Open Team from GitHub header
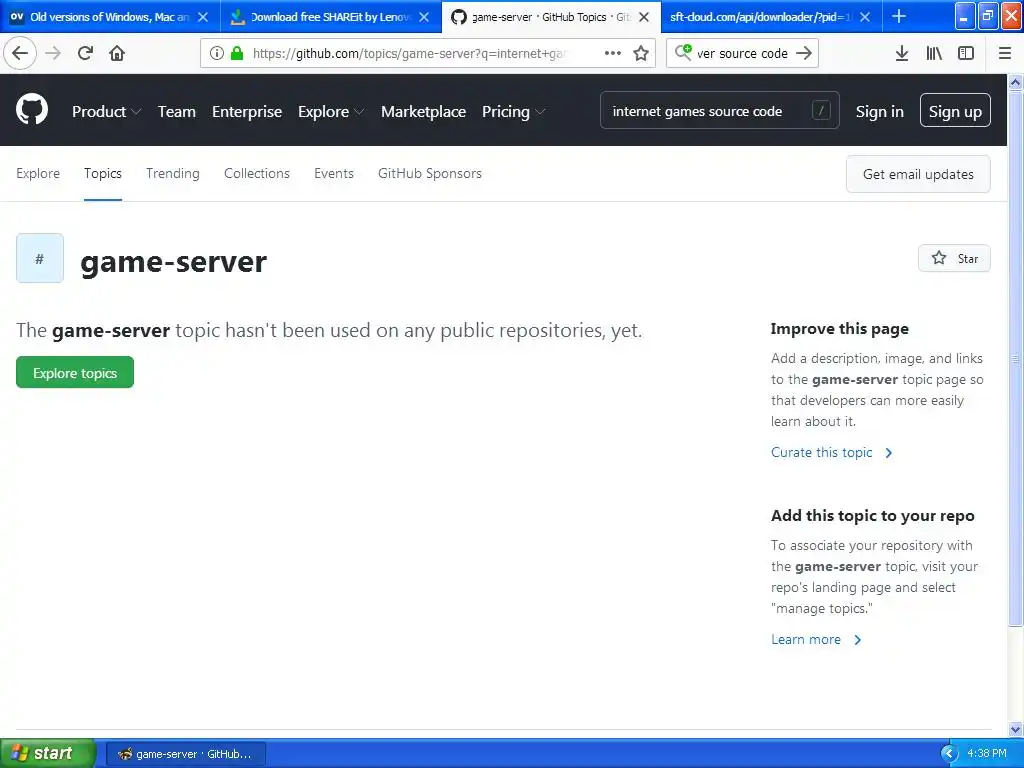Viewport: 1024px width, 768px height. click(x=177, y=112)
